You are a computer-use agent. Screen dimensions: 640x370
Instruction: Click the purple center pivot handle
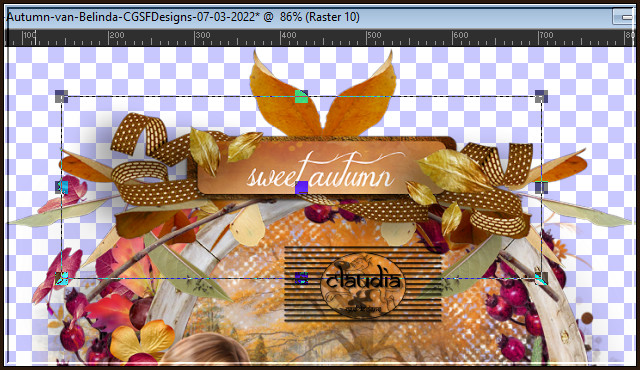point(301,188)
